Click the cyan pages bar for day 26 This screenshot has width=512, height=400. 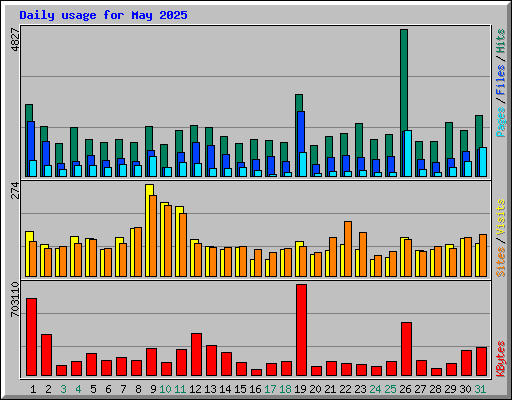click(408, 153)
